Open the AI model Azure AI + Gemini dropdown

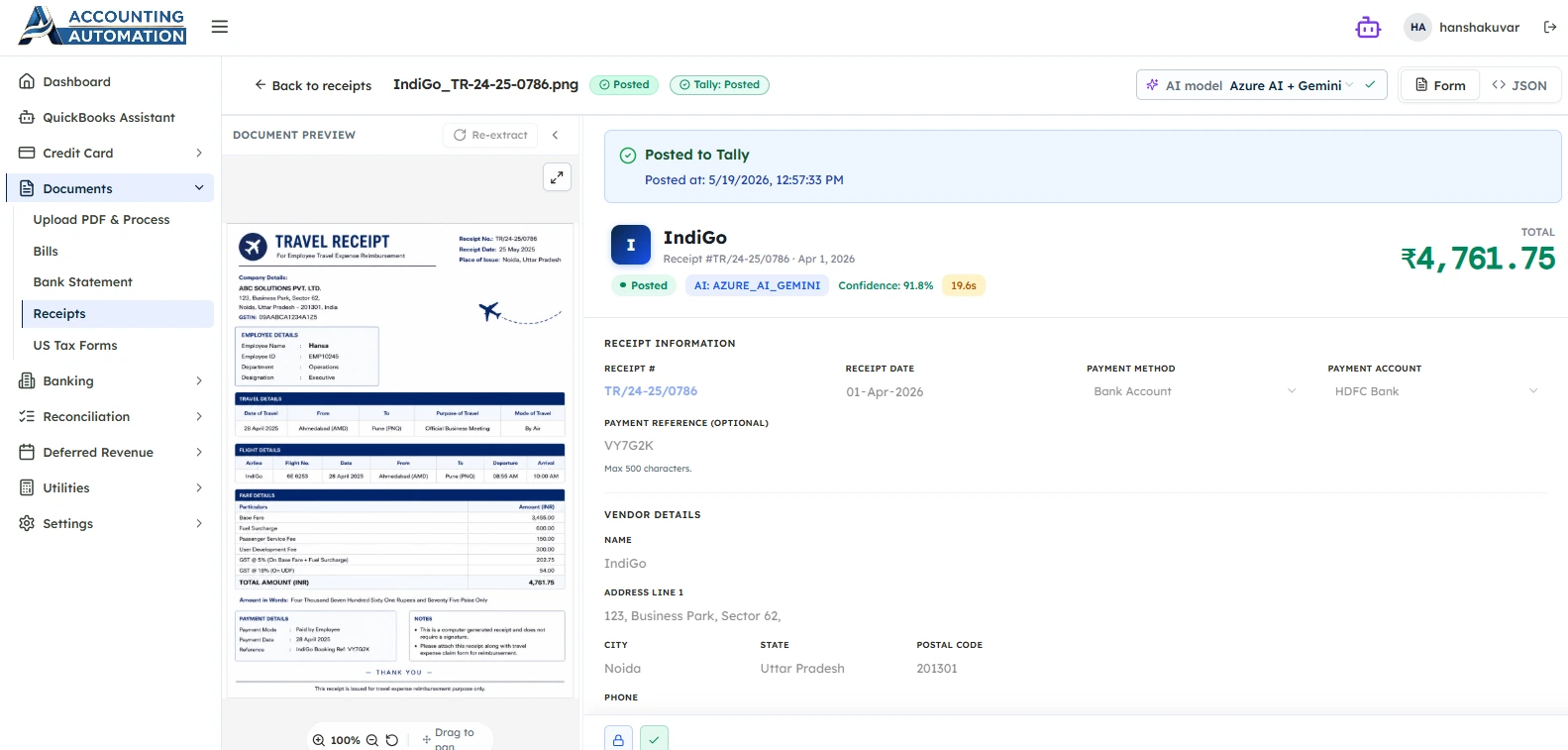pos(1261,85)
